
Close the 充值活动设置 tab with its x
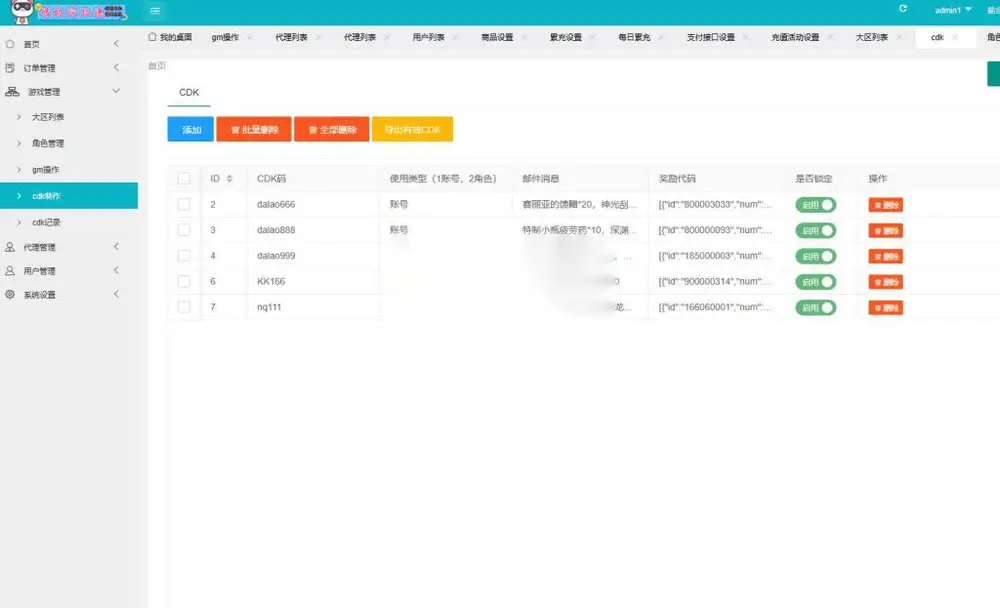pyautogui.click(x=830, y=38)
